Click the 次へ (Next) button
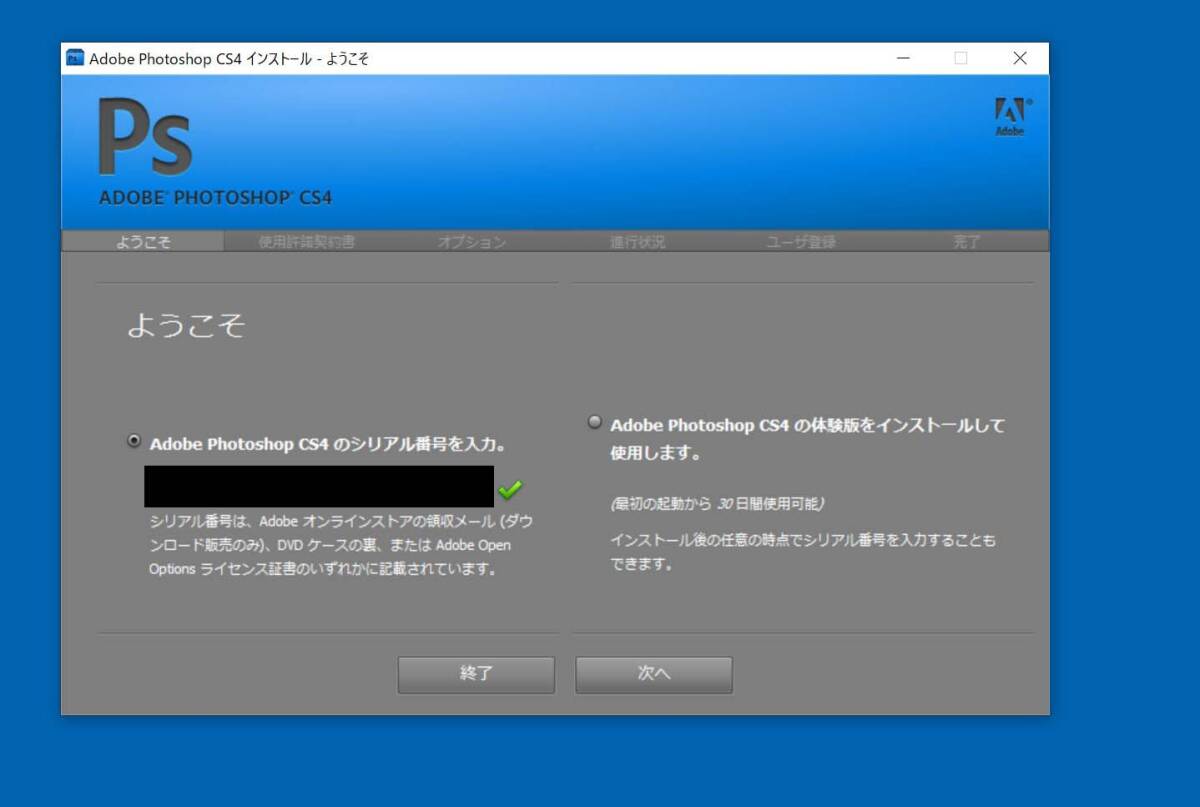 click(654, 674)
